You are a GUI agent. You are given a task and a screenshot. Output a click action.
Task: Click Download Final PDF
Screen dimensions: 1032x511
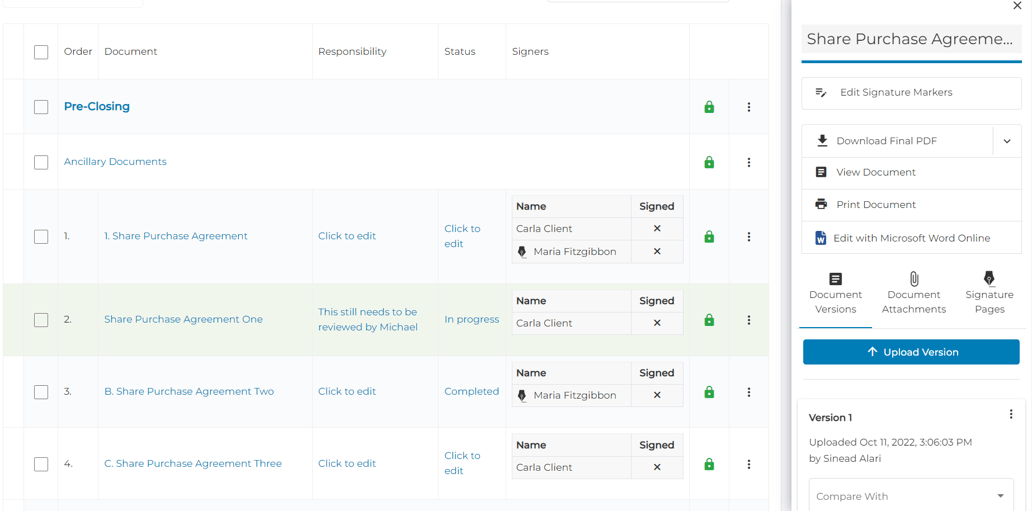[896, 141]
